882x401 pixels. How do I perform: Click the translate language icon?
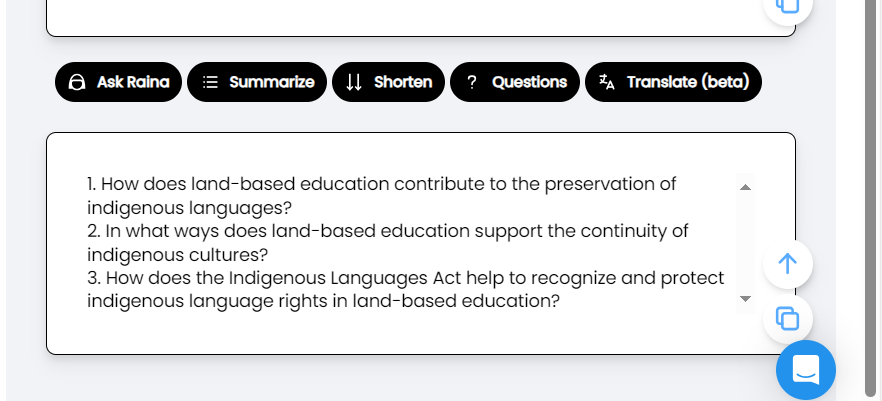coord(606,82)
